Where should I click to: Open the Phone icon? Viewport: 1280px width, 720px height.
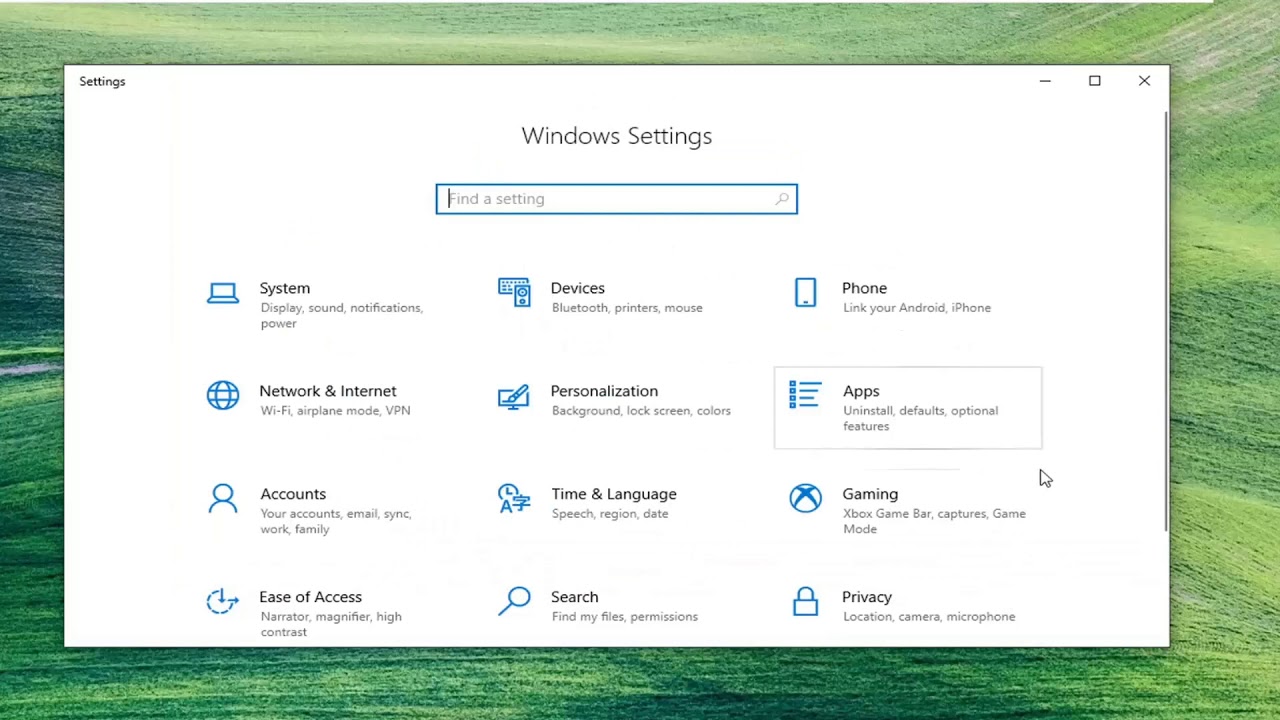point(805,292)
